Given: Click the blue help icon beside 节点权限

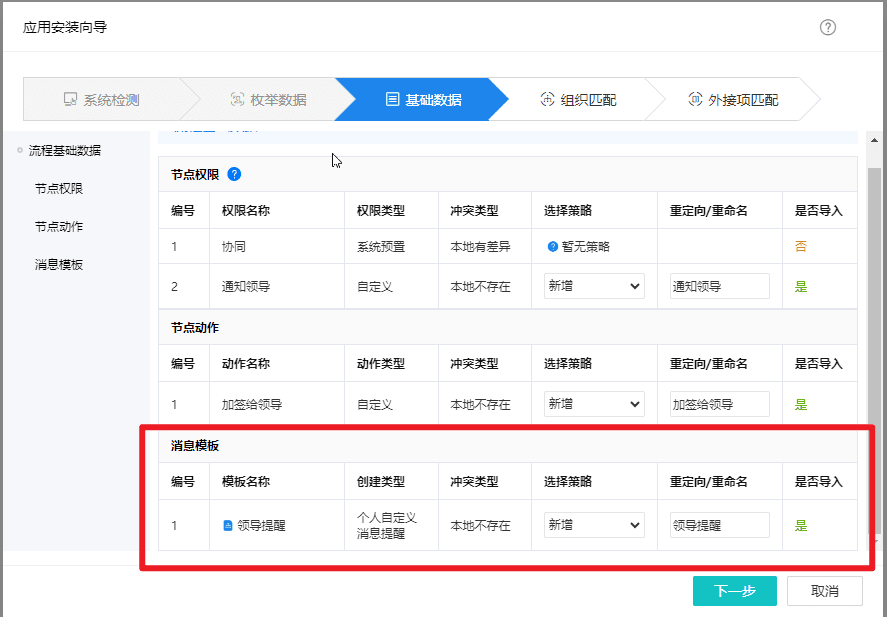Looking at the screenshot, I should pyautogui.click(x=234, y=175).
